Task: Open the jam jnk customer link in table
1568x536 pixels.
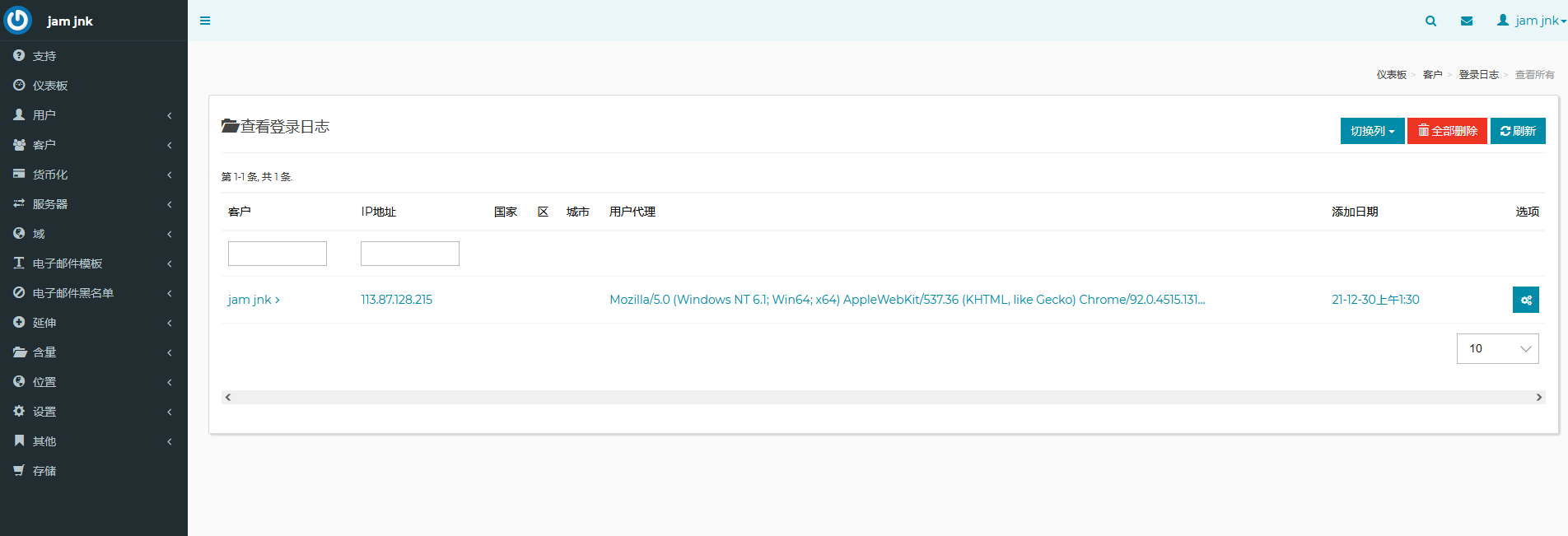Action: (x=254, y=300)
